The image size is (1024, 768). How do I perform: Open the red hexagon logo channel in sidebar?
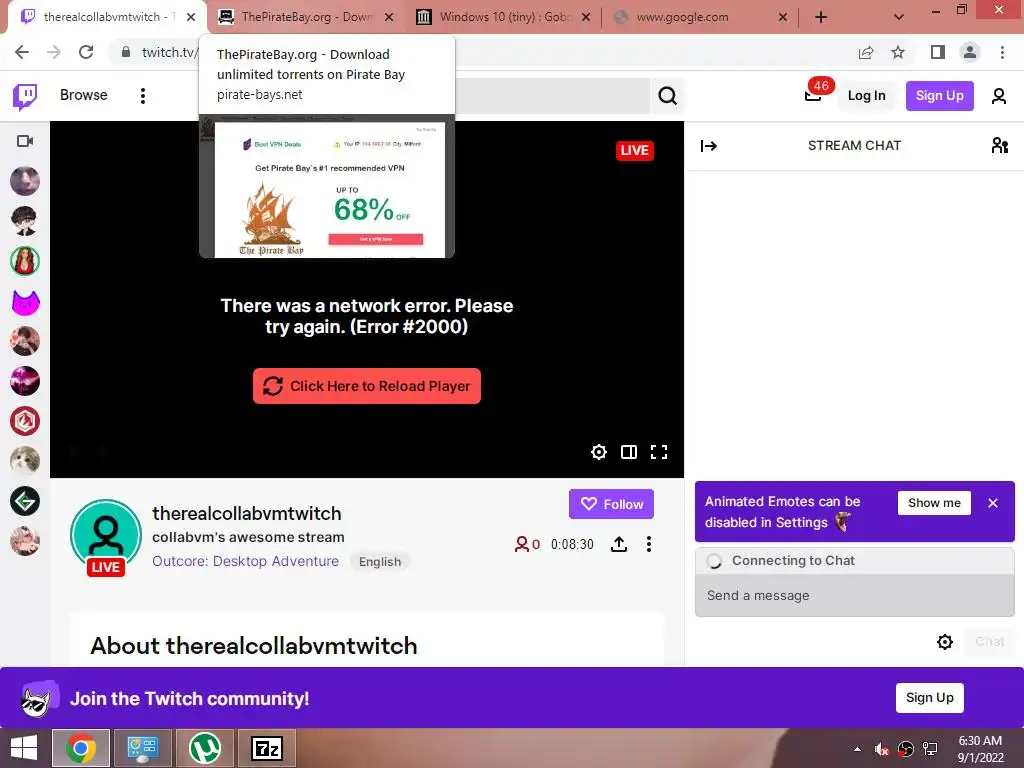(25, 421)
